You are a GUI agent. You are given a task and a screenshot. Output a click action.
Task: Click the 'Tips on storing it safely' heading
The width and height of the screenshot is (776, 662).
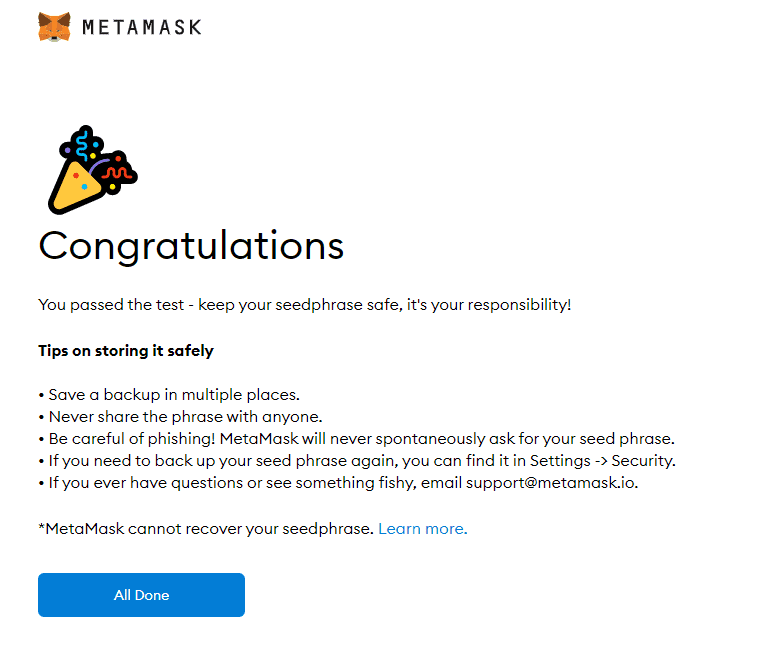(126, 351)
